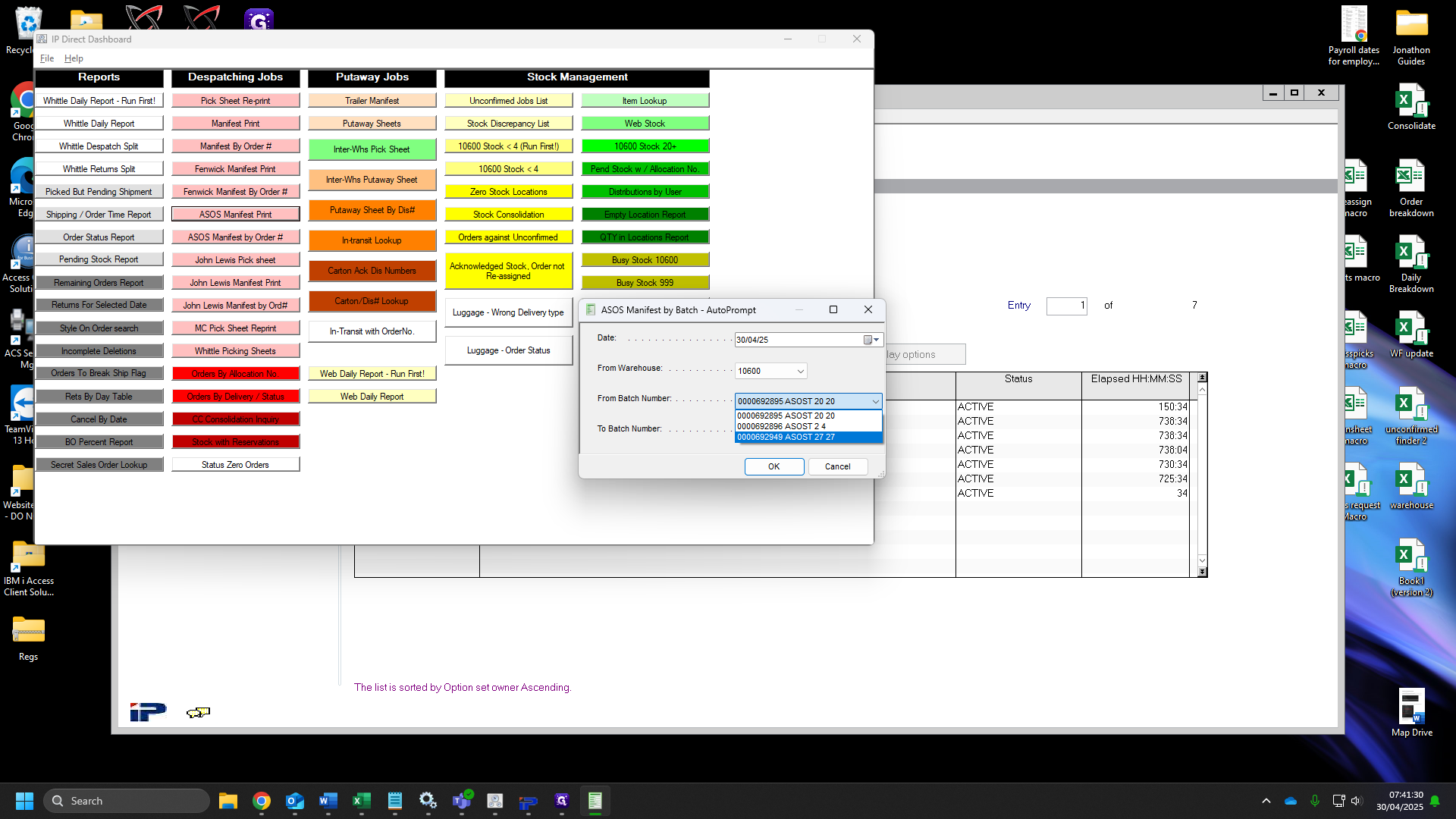Click the taskbar Search box
Image resolution: width=1456 pixels, height=819 pixels.
click(127, 801)
